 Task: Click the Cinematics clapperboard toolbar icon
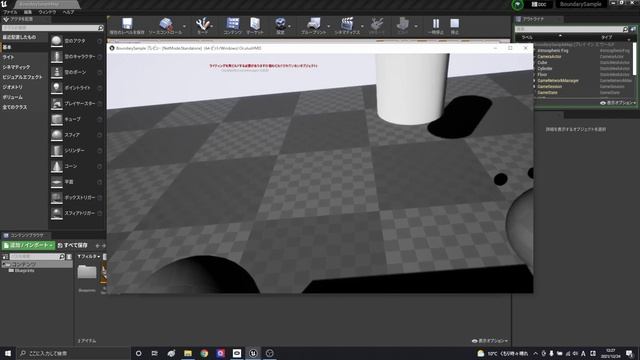(347, 24)
